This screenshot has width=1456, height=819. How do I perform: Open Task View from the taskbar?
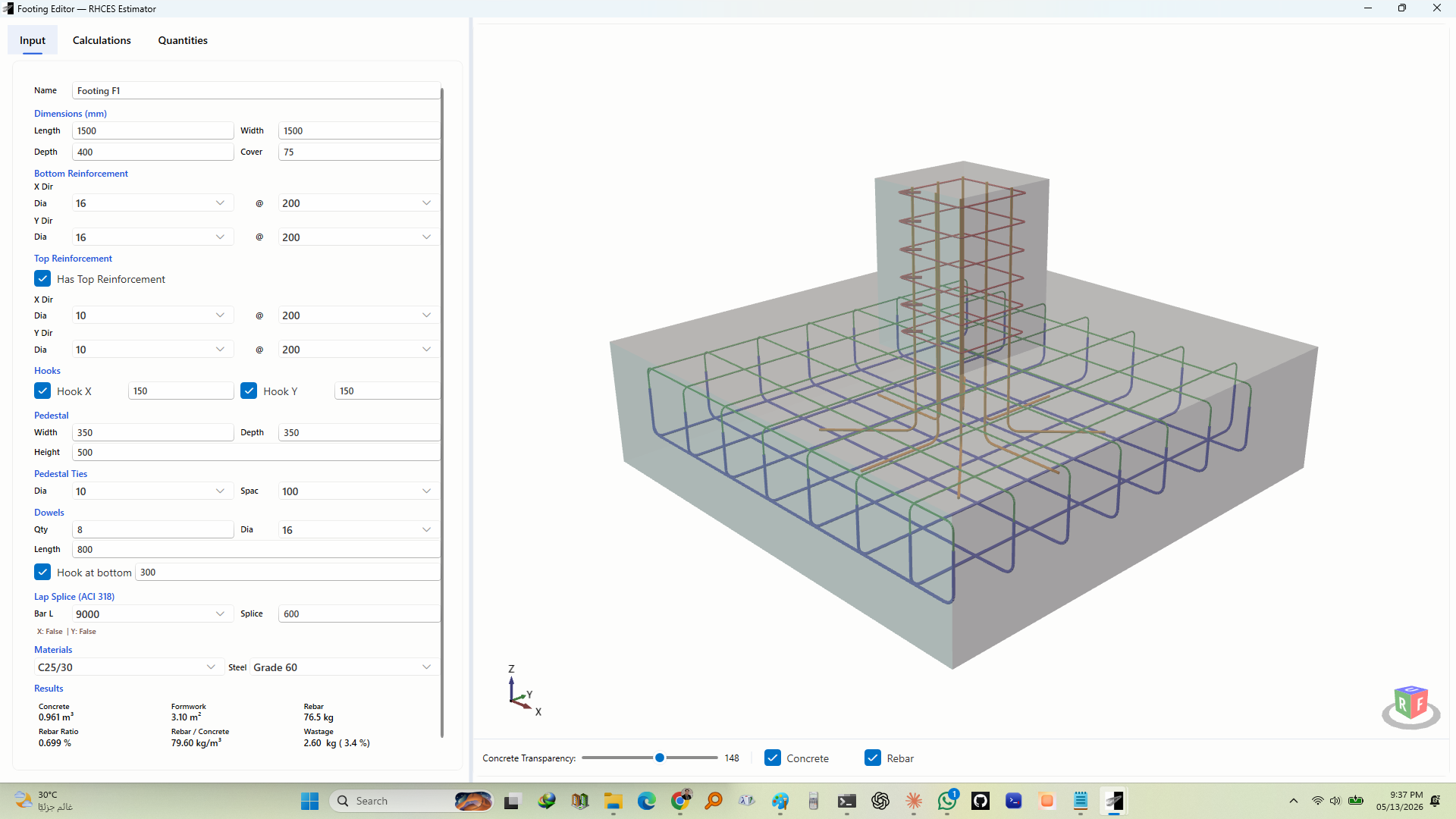pyautogui.click(x=513, y=801)
